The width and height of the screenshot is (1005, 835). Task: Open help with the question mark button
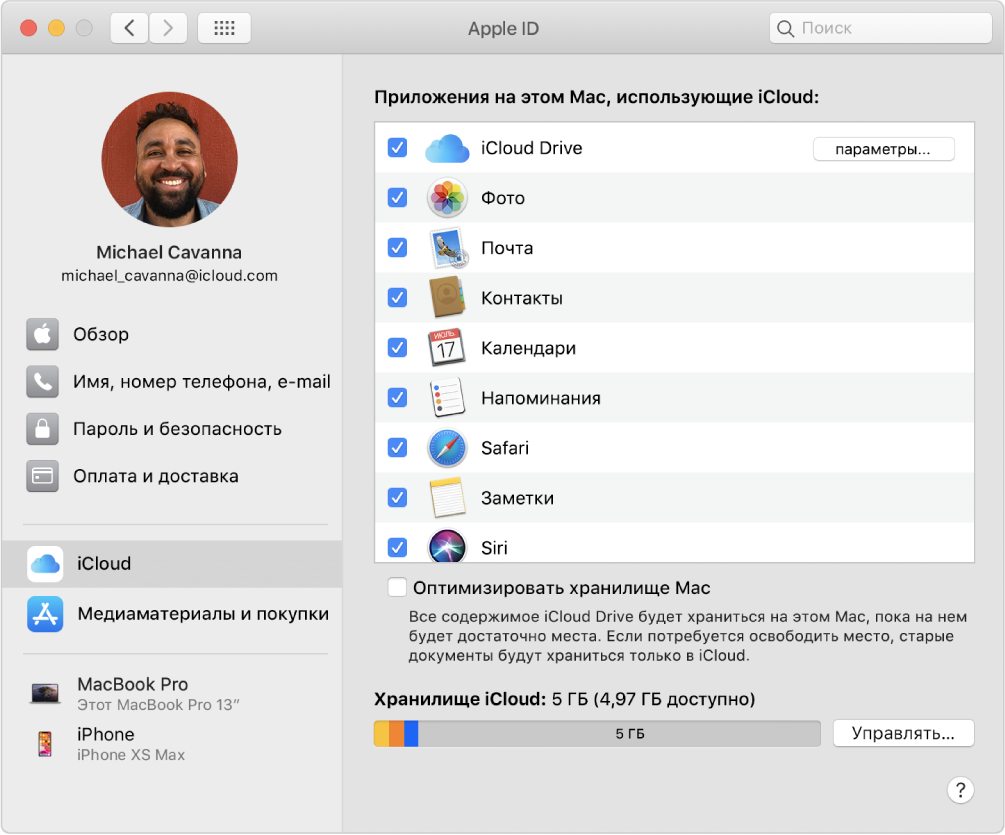pos(960,790)
